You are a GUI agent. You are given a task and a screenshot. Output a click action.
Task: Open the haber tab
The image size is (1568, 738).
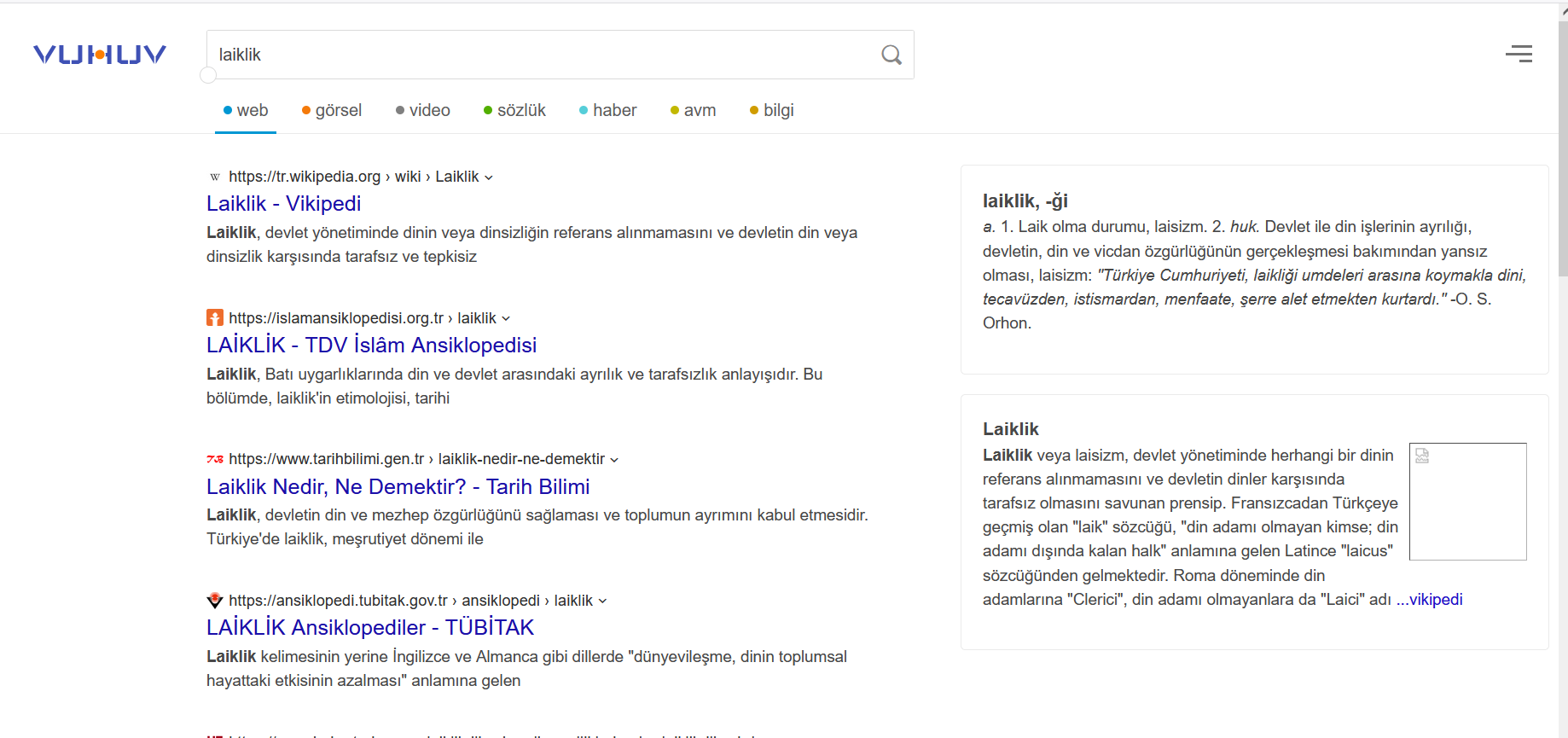(607, 110)
